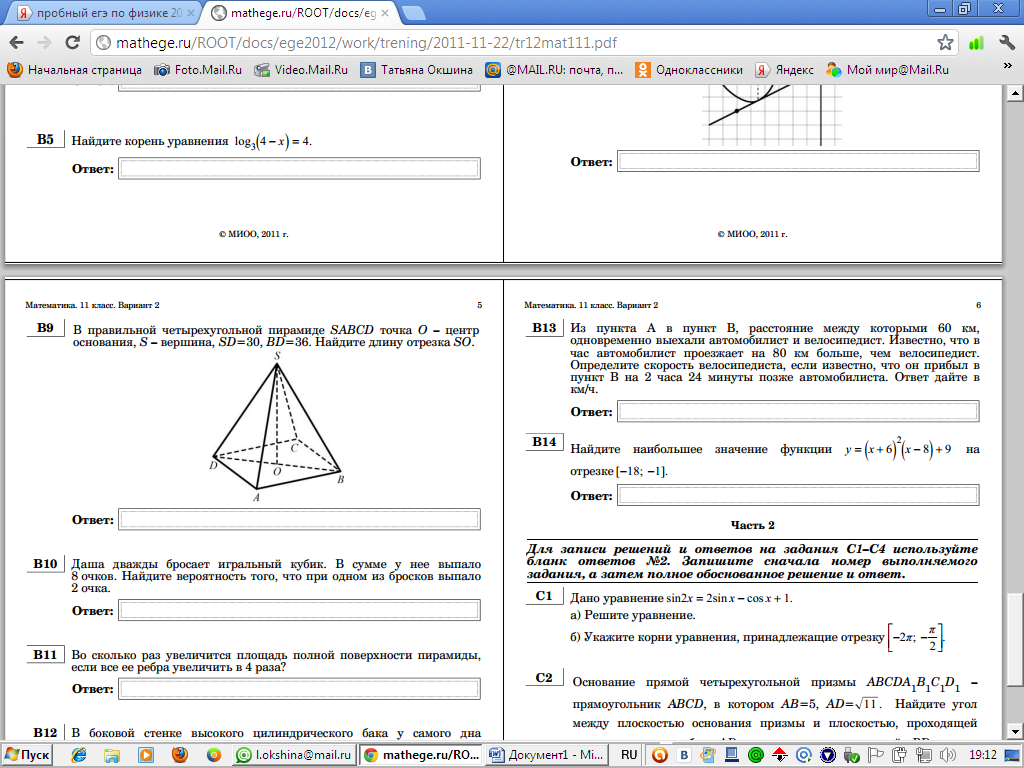This screenshot has height=768, width=1024.
Task: Click the B11 answer field
Action: coord(299,688)
